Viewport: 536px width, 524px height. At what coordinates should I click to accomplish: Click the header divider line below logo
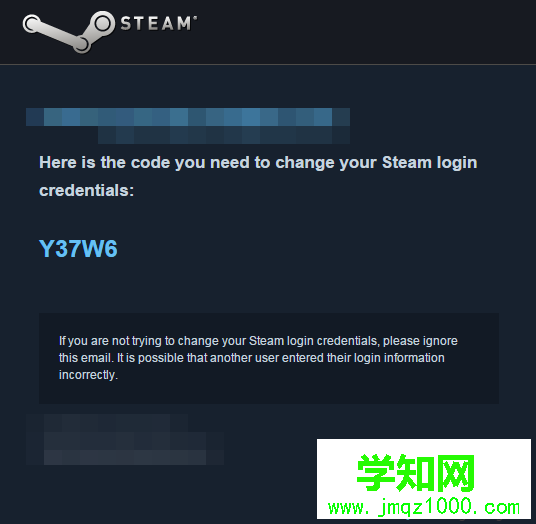pyautogui.click(x=268, y=64)
